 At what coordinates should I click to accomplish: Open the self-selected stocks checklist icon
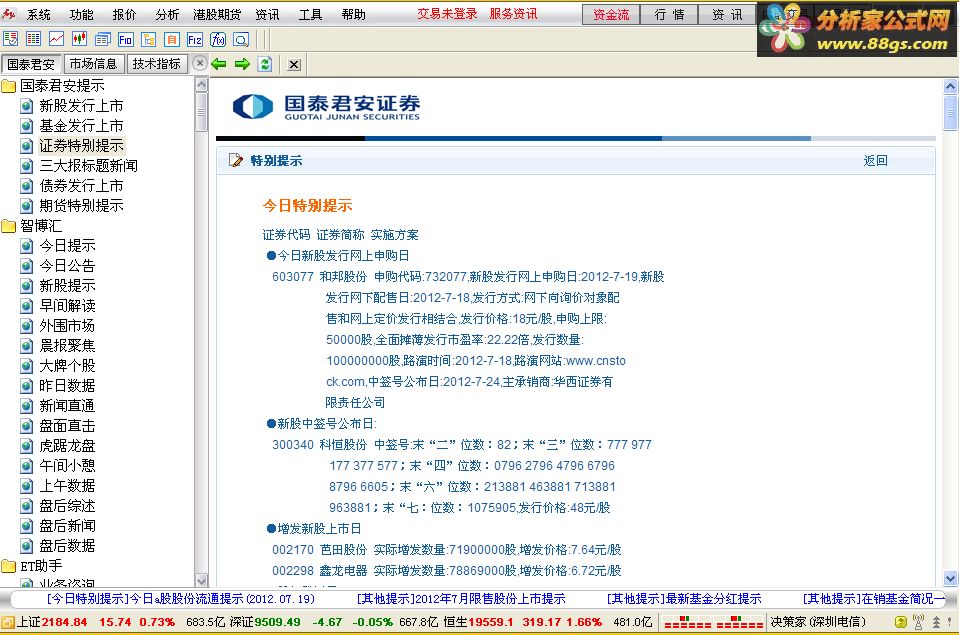(10, 39)
